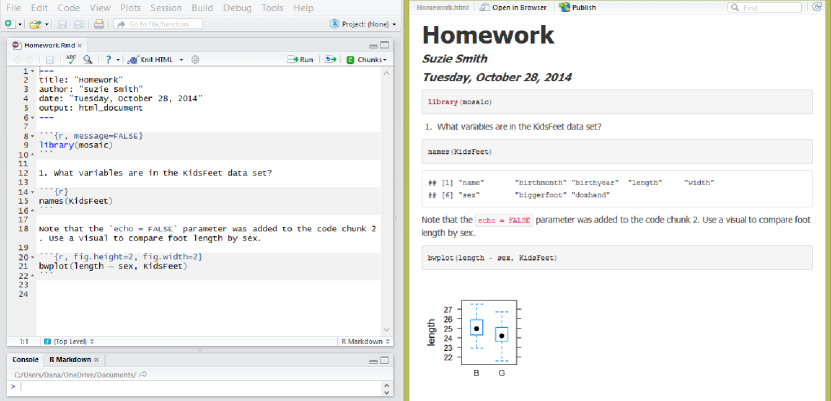
Task: Refresh the HTML preview pane
Action: tap(820, 7)
